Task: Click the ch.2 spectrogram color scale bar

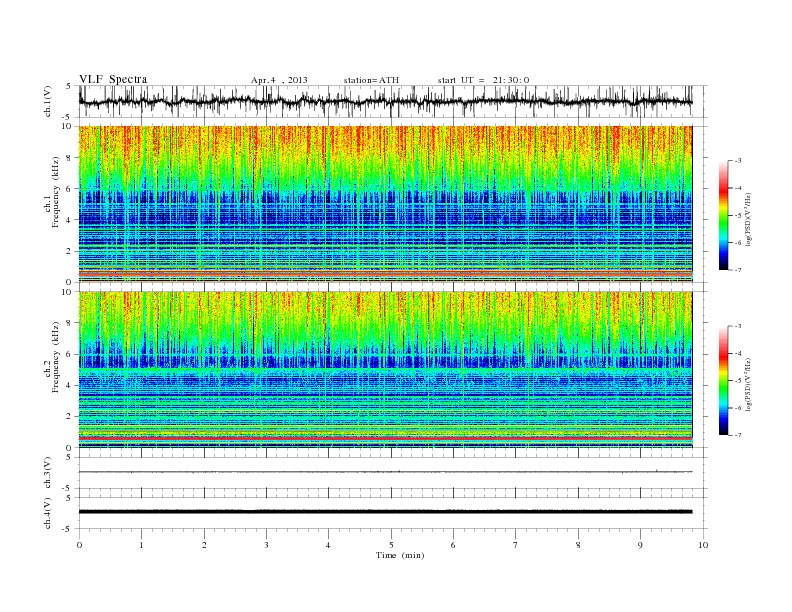Action: click(x=724, y=380)
